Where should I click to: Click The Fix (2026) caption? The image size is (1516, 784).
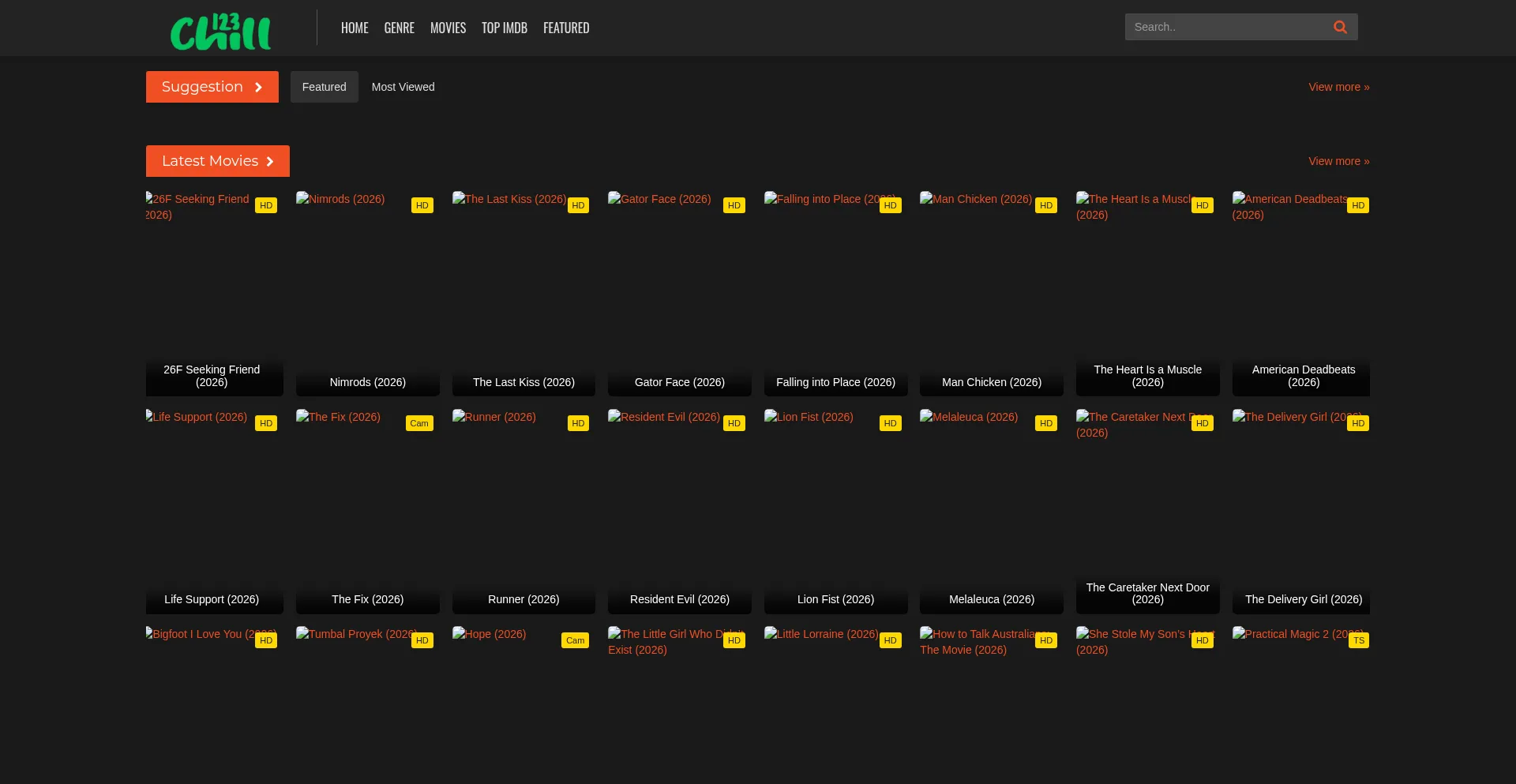pos(368,599)
